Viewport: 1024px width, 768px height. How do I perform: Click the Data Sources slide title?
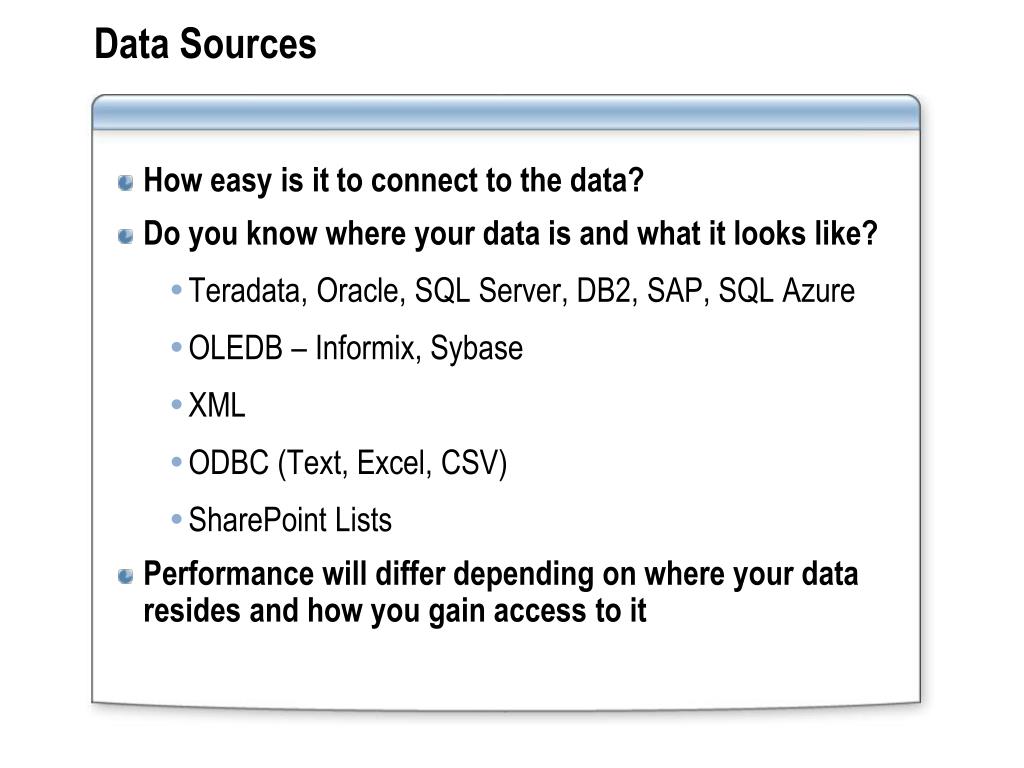coord(205,44)
